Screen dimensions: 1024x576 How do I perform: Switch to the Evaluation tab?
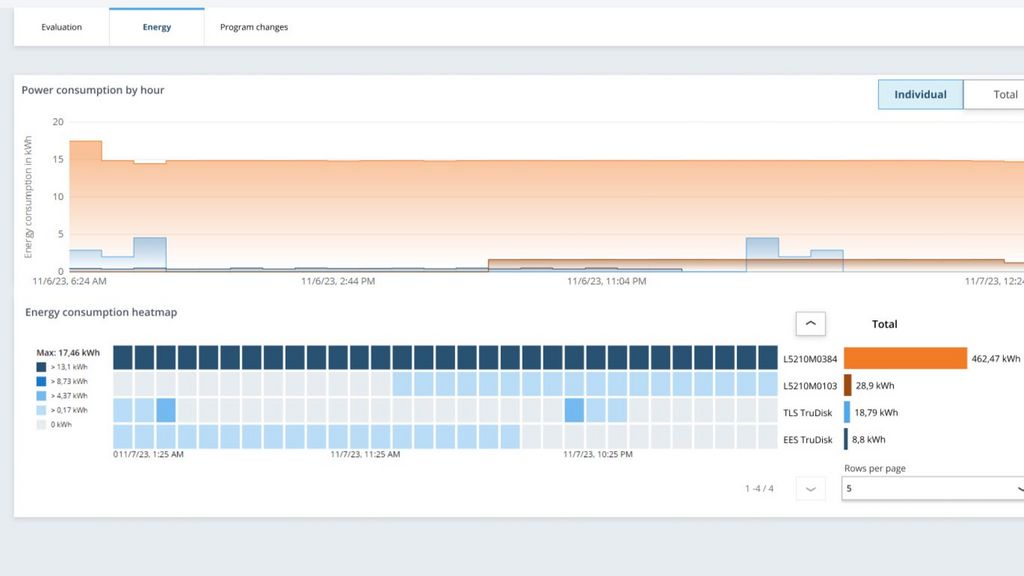click(61, 27)
